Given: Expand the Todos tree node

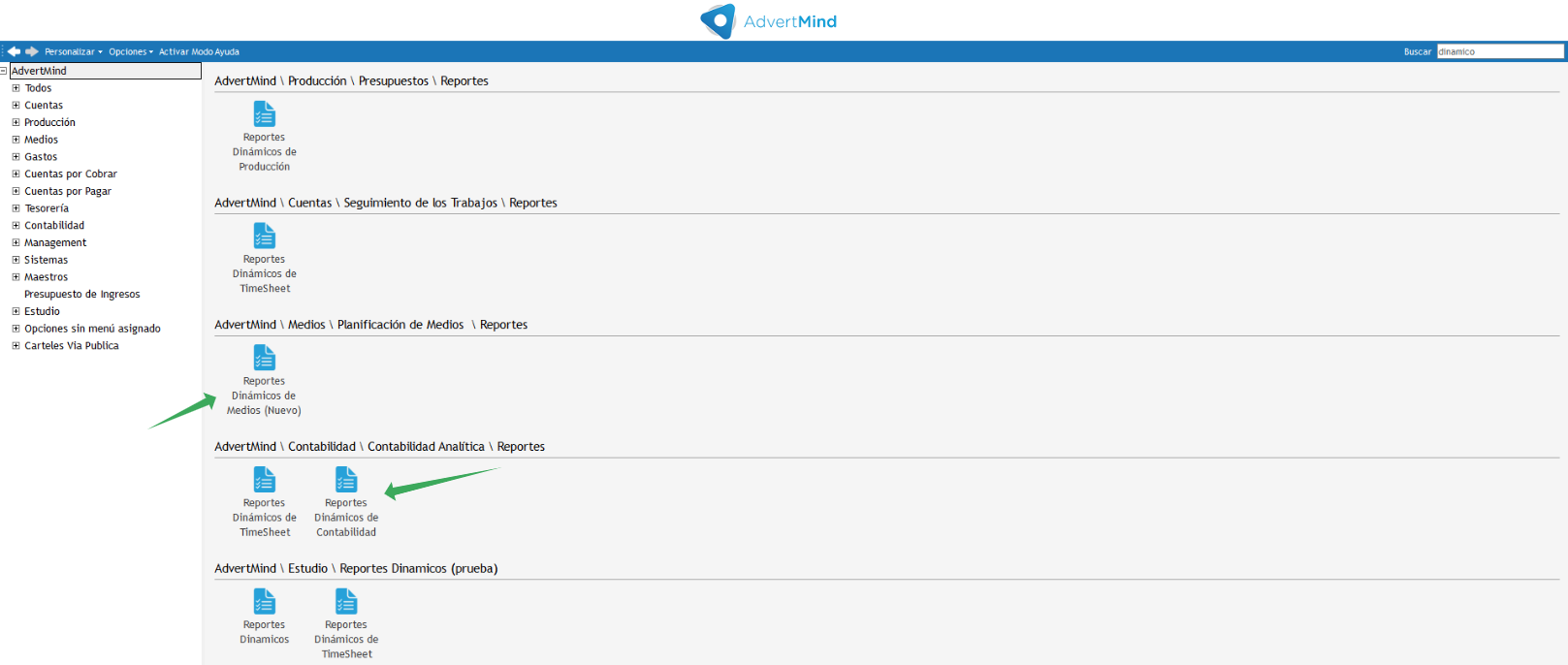Looking at the screenshot, I should click(16, 88).
